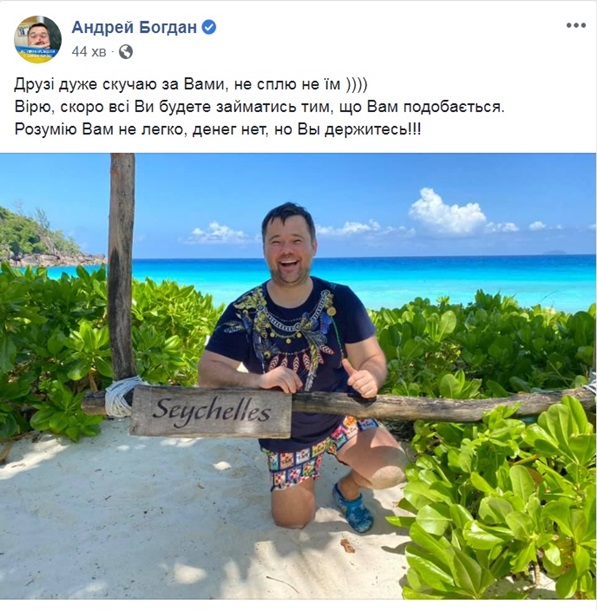Open the three-dots post options menu
Image resolution: width=597 pixels, height=610 pixels.
tap(576, 26)
